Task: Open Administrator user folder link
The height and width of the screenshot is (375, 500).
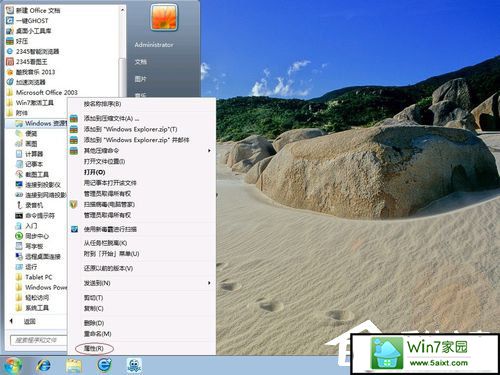Action: [x=154, y=45]
